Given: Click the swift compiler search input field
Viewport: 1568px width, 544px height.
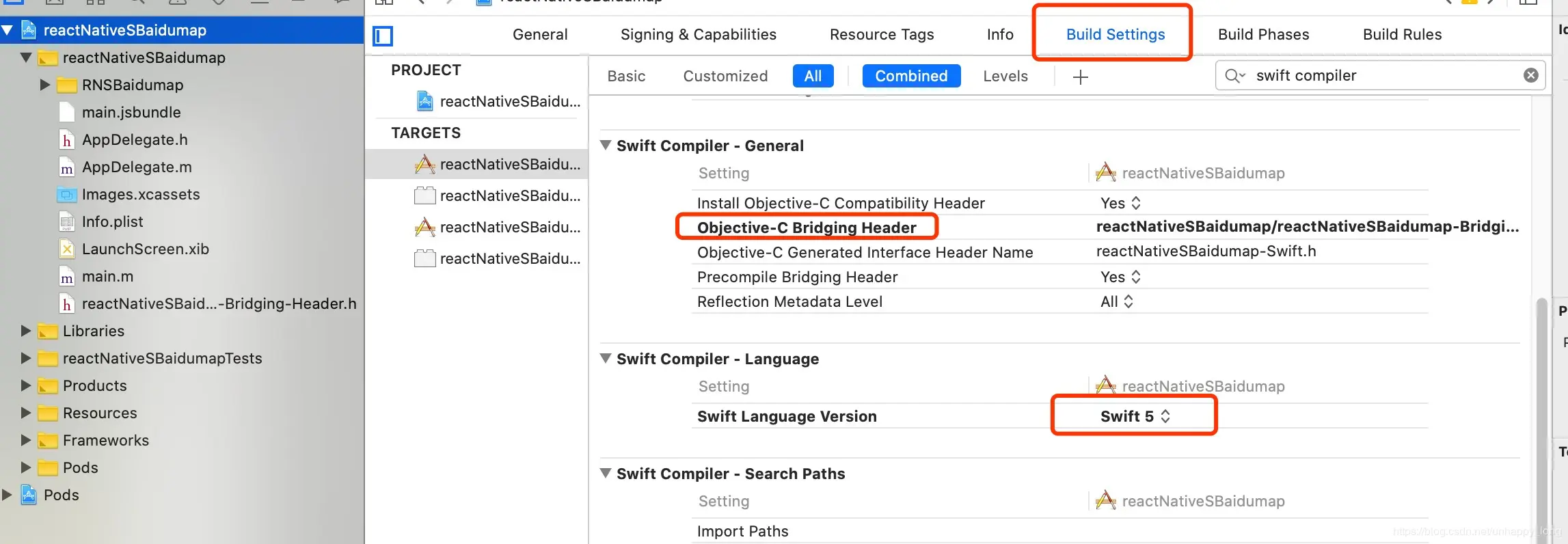Looking at the screenshot, I should tap(1381, 75).
